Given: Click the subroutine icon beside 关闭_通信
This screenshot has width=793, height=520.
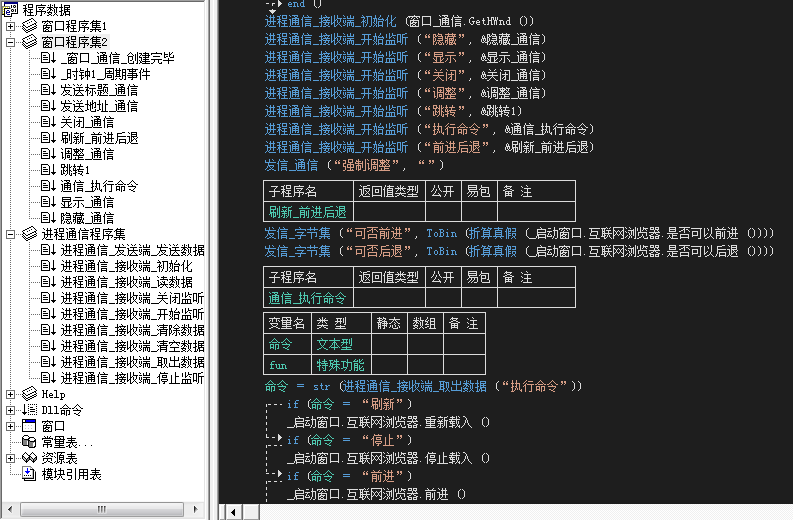Looking at the screenshot, I should click(48, 122).
